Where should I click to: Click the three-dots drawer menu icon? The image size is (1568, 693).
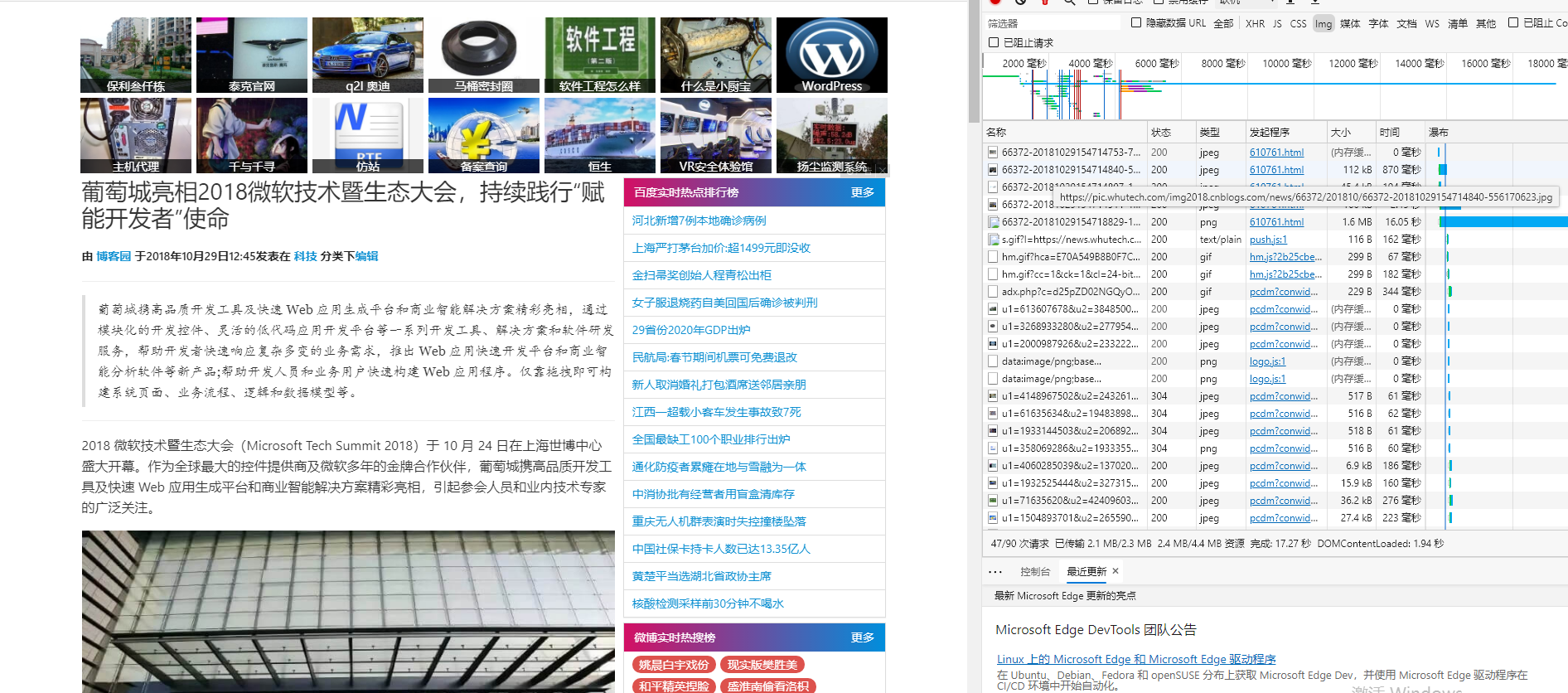(995, 572)
